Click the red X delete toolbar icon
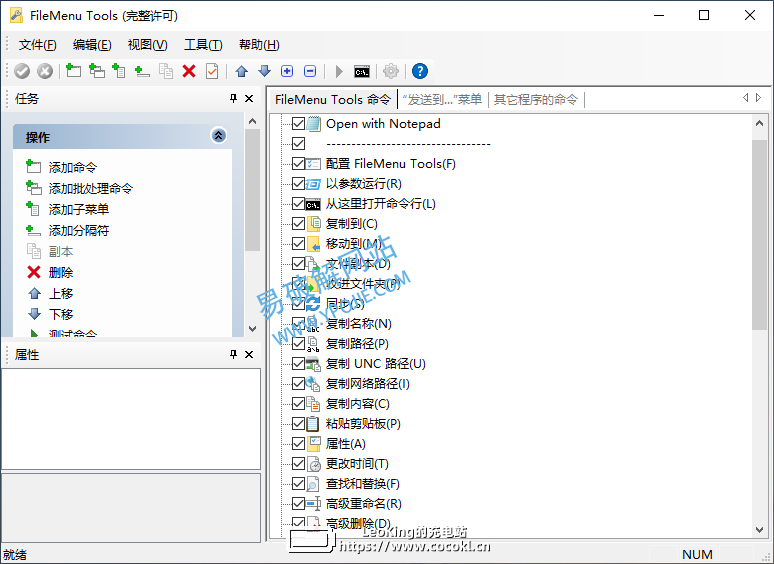The image size is (774, 564). coord(189,71)
